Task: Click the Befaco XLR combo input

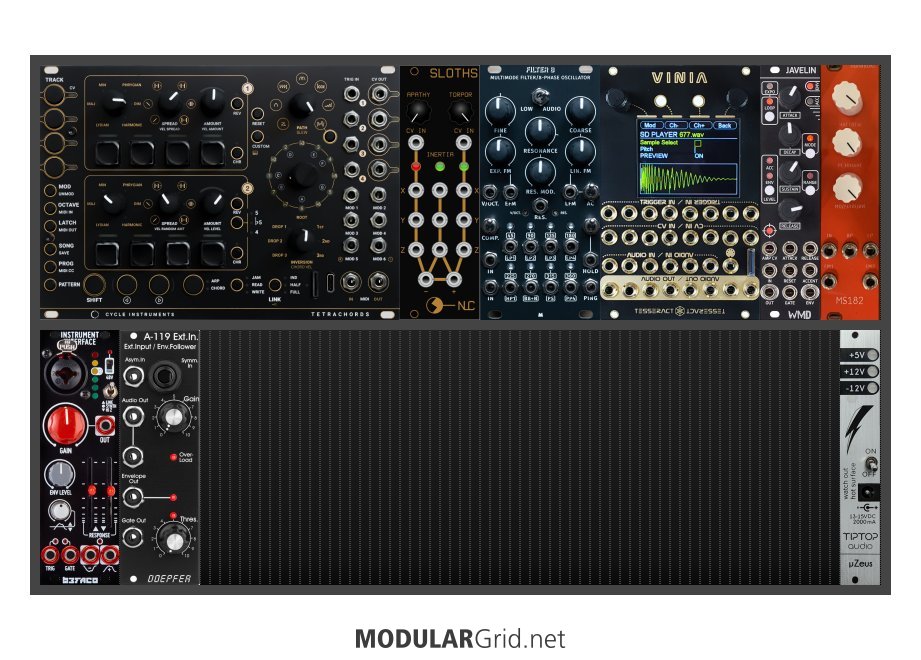Action: coord(66,374)
